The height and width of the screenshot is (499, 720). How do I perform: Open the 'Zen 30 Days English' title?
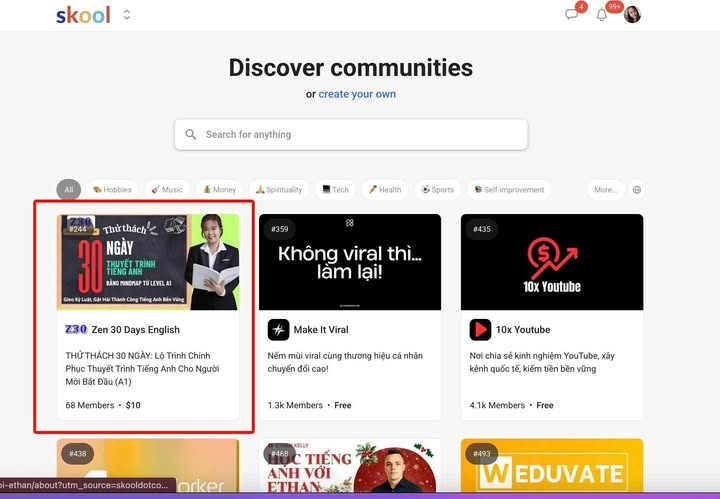(x=135, y=330)
